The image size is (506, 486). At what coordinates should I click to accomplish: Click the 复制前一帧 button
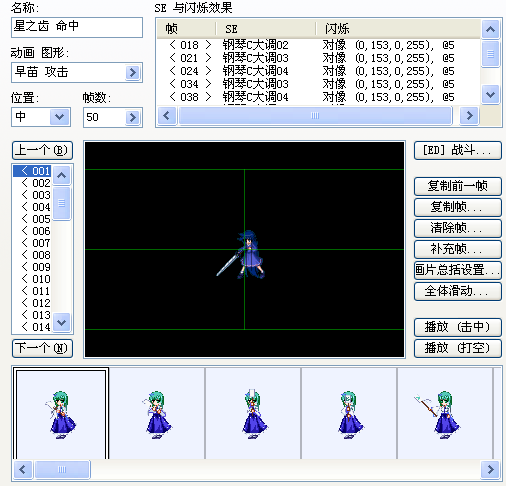tap(458, 186)
